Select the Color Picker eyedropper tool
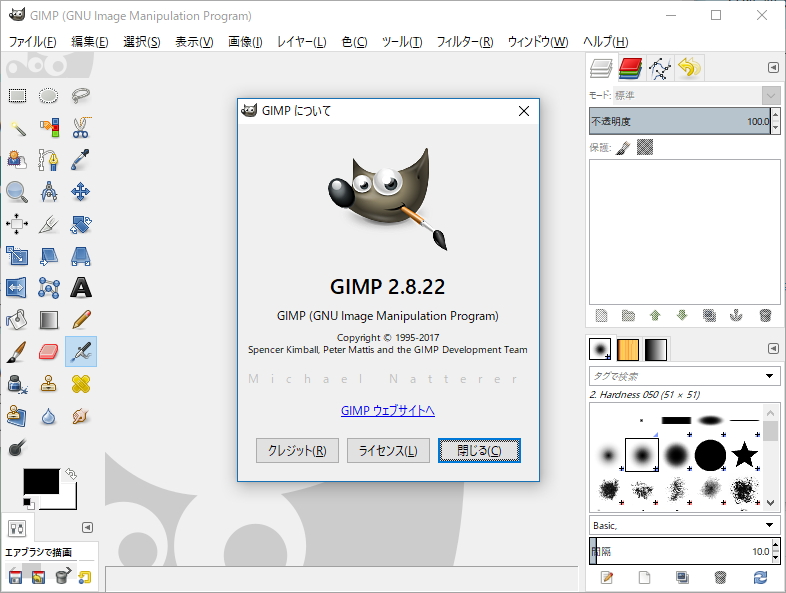 (x=81, y=160)
